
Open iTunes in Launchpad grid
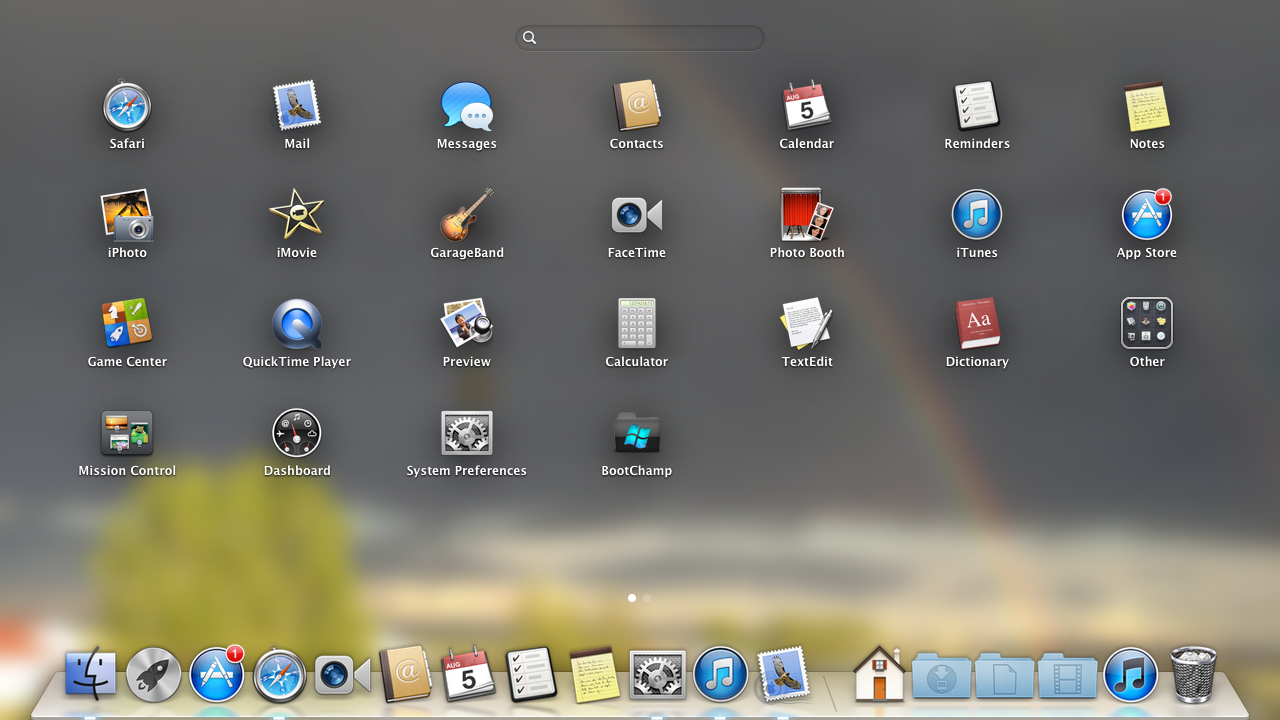[977, 215]
